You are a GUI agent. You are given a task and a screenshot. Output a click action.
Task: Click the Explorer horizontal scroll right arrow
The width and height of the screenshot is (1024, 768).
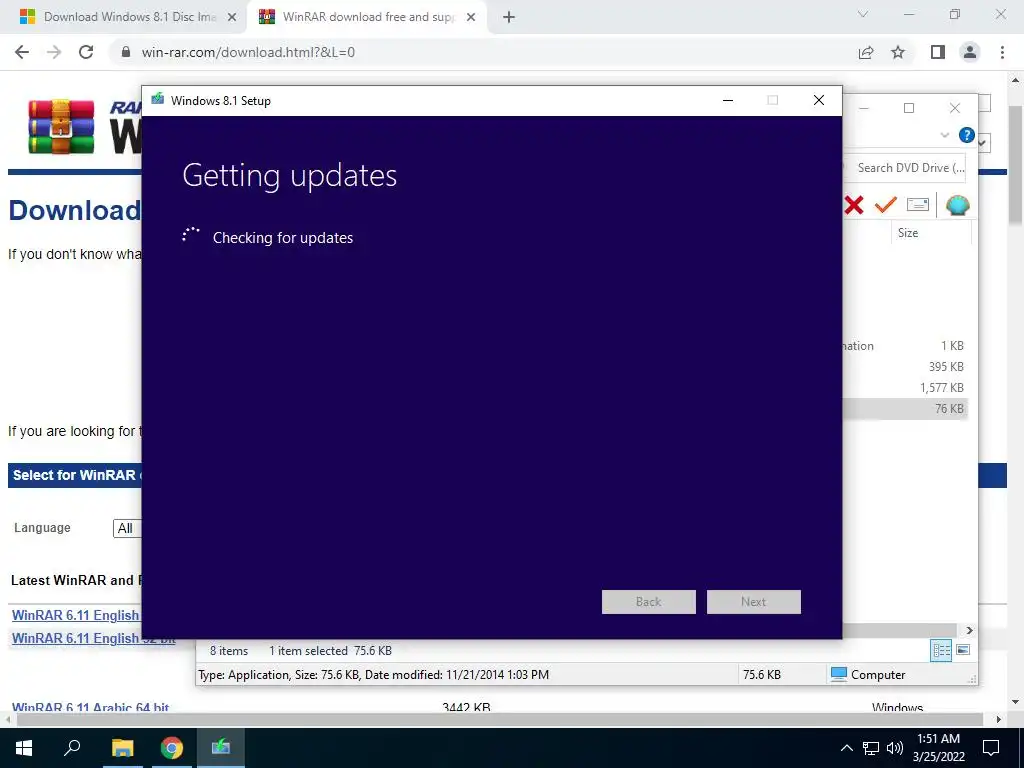point(969,630)
